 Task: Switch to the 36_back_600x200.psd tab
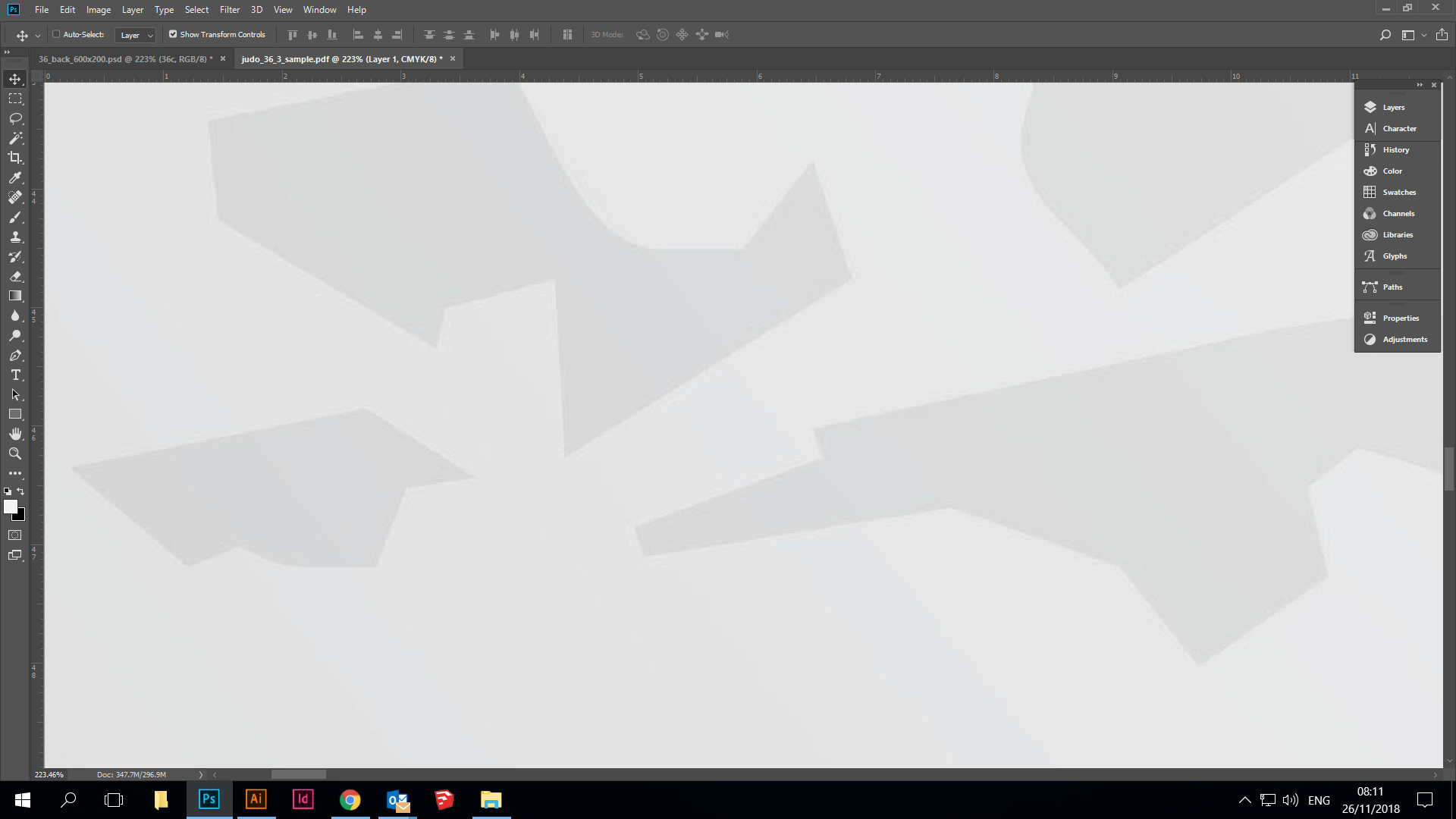point(125,59)
